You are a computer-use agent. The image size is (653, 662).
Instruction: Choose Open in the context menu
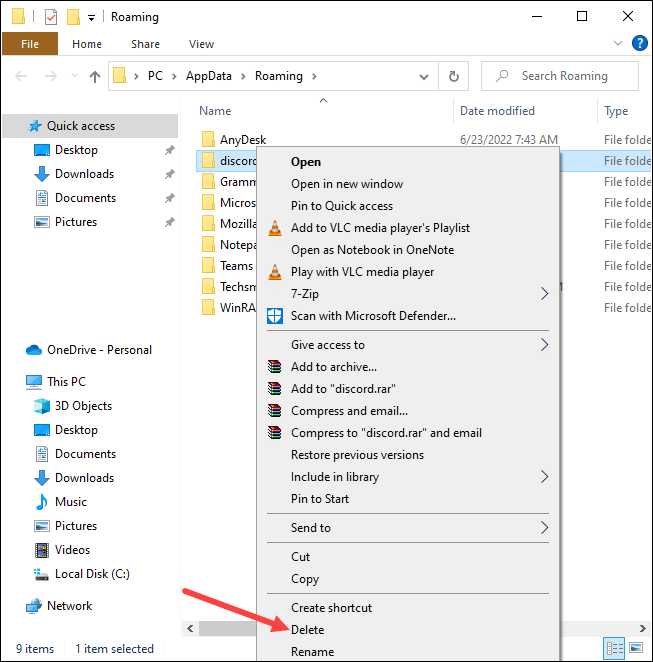(x=306, y=162)
